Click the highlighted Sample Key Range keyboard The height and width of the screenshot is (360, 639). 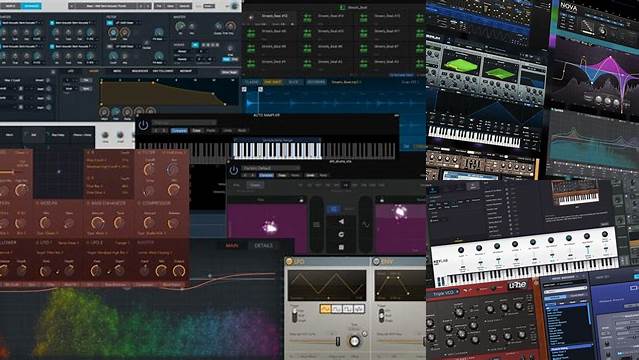[277, 150]
